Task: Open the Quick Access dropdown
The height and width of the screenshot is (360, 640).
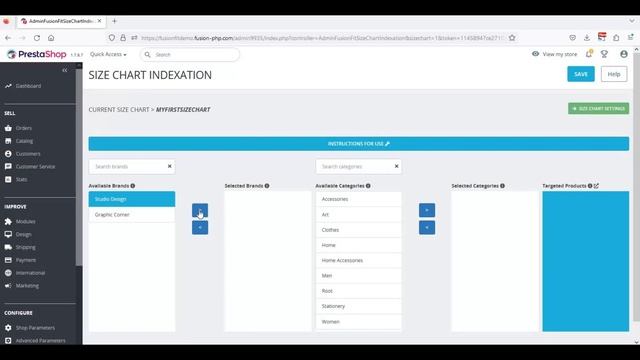Action: tap(108, 54)
